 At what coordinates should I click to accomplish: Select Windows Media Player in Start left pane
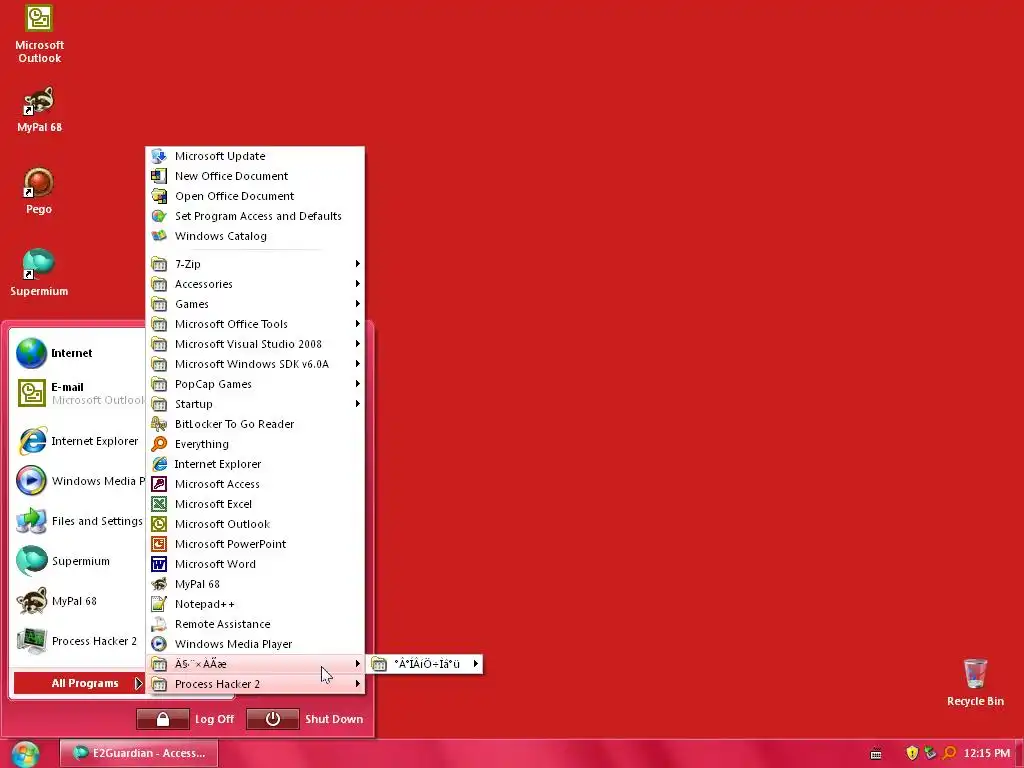[78, 481]
